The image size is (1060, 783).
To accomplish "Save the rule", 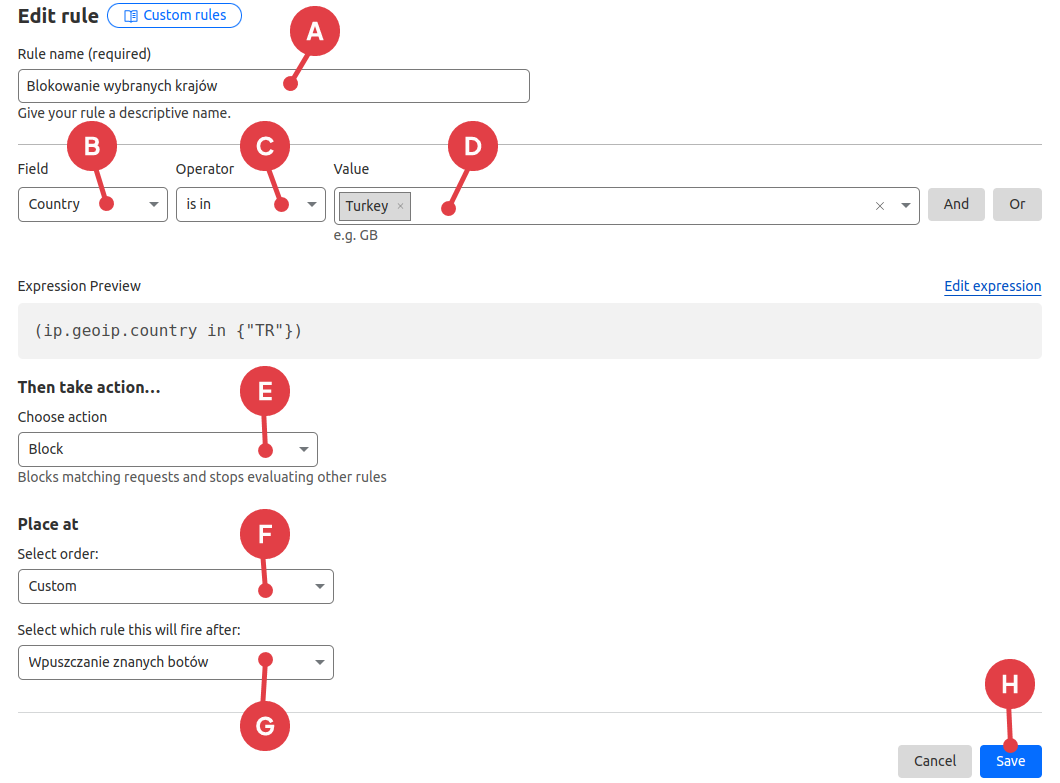I will coord(1010,761).
